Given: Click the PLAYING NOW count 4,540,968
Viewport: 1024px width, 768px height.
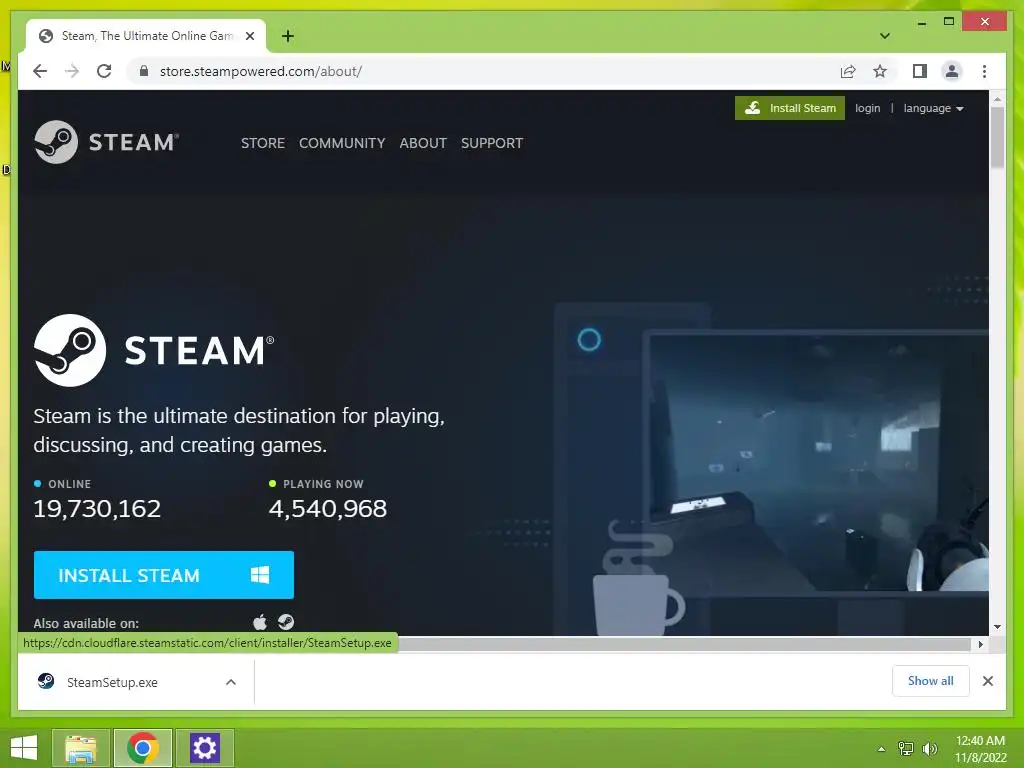Looking at the screenshot, I should 328,509.
